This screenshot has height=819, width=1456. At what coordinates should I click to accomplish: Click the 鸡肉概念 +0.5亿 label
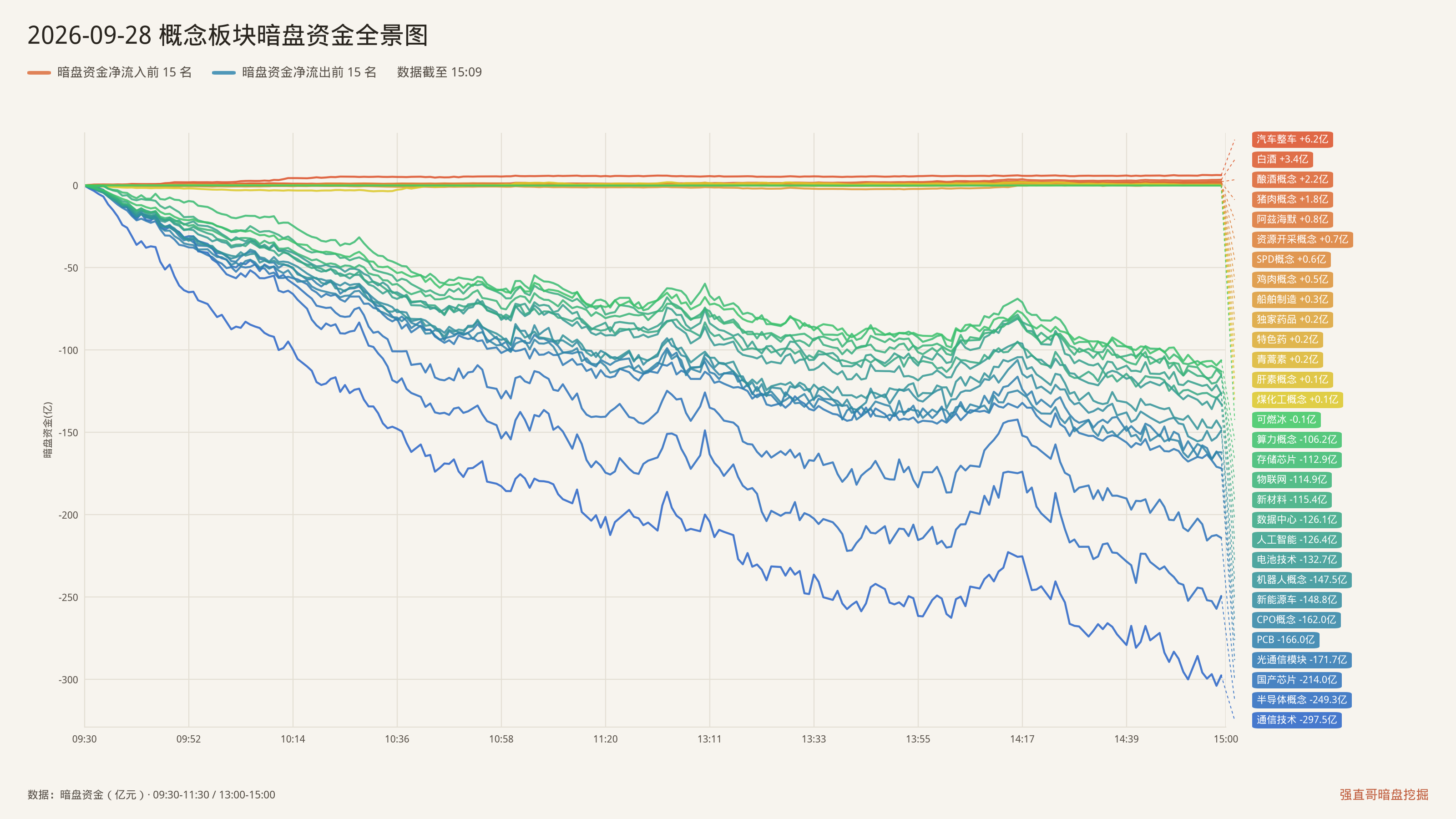[x=1292, y=280]
